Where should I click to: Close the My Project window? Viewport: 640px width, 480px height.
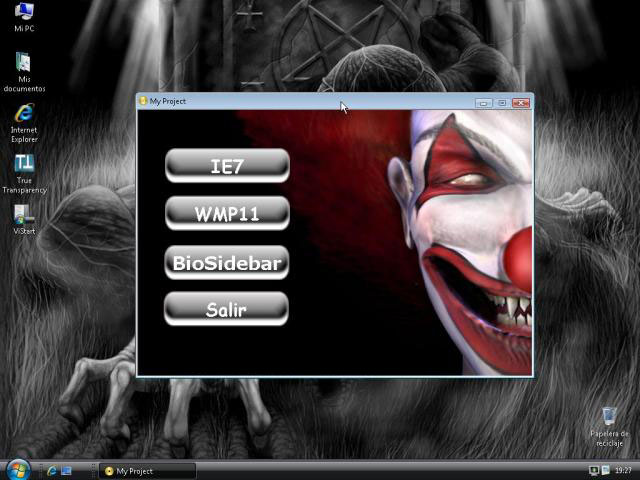coord(521,103)
